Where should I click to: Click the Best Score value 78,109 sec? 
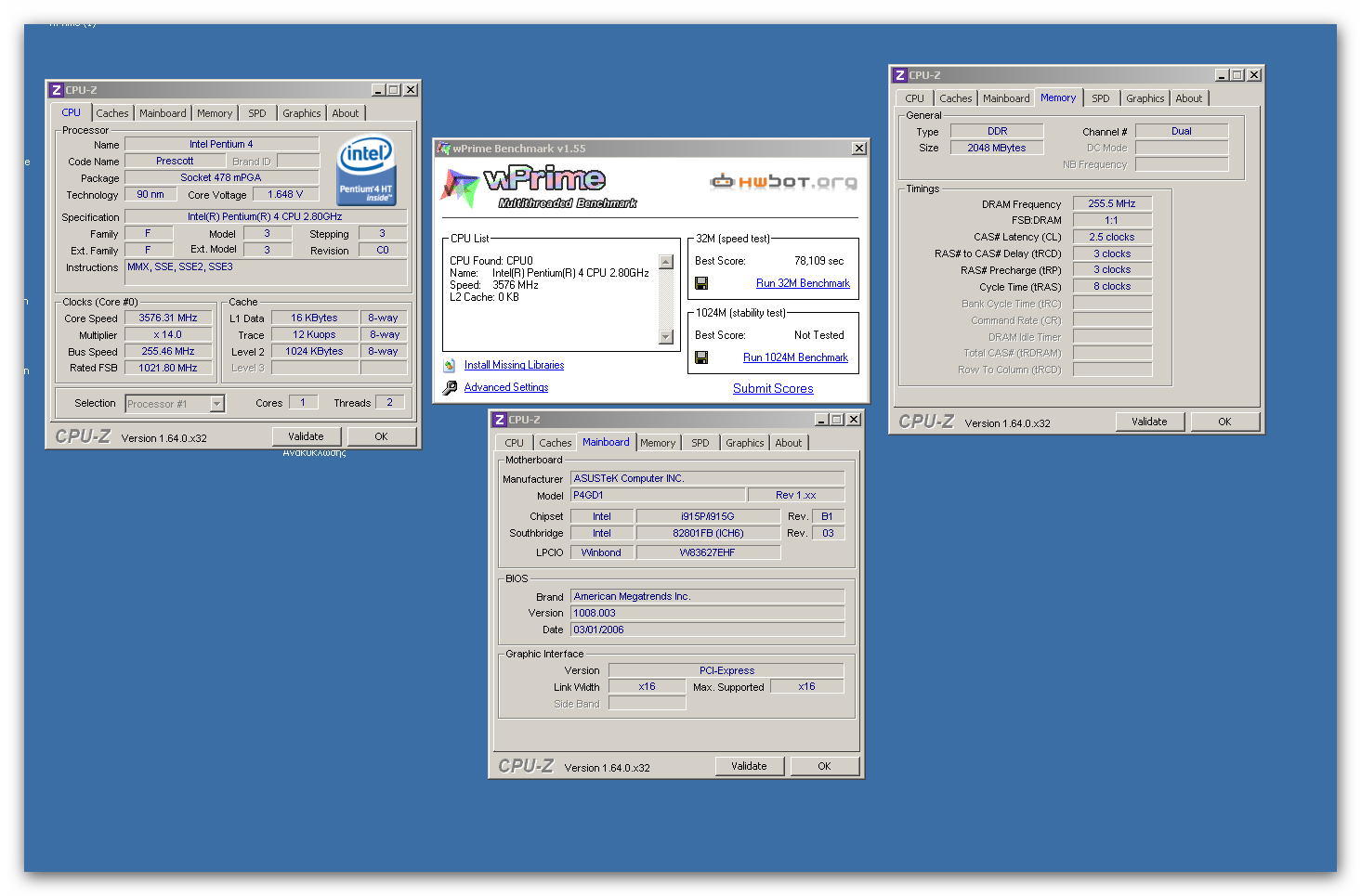818,261
